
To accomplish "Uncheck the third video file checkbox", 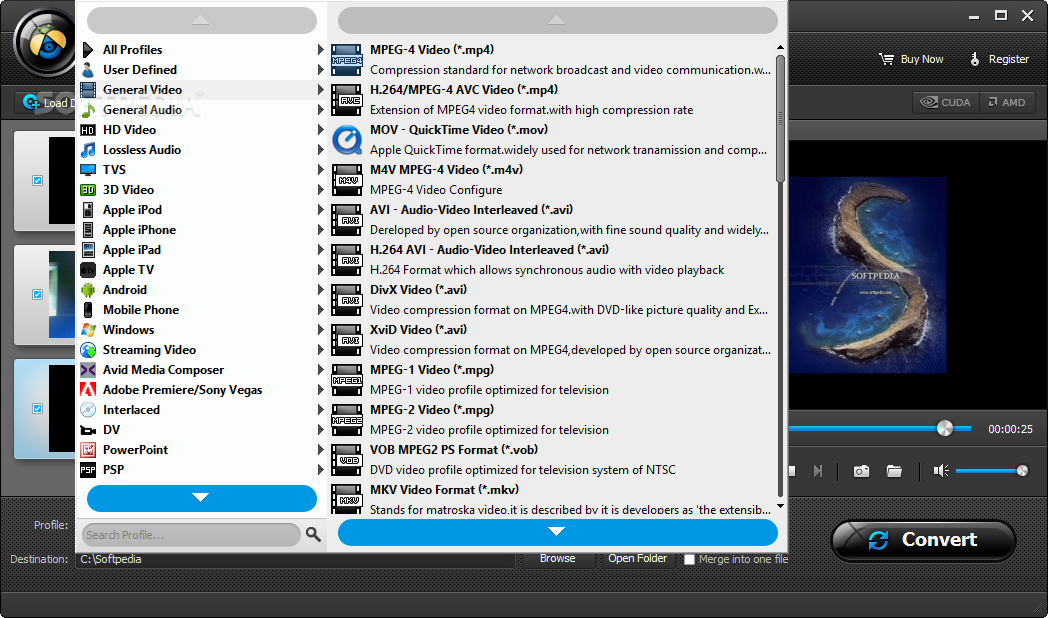I will [37, 408].
